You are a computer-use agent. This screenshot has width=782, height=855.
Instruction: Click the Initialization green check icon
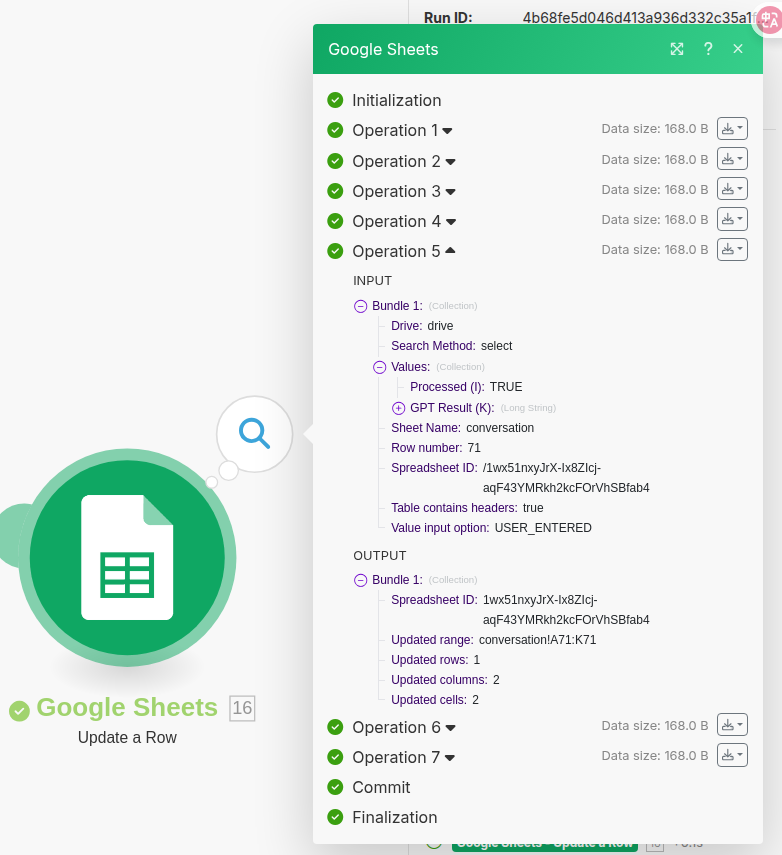point(335,100)
